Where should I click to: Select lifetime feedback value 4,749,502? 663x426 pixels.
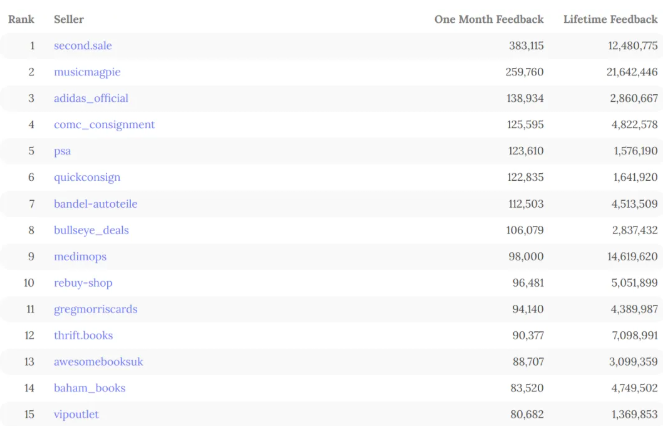(x=635, y=388)
